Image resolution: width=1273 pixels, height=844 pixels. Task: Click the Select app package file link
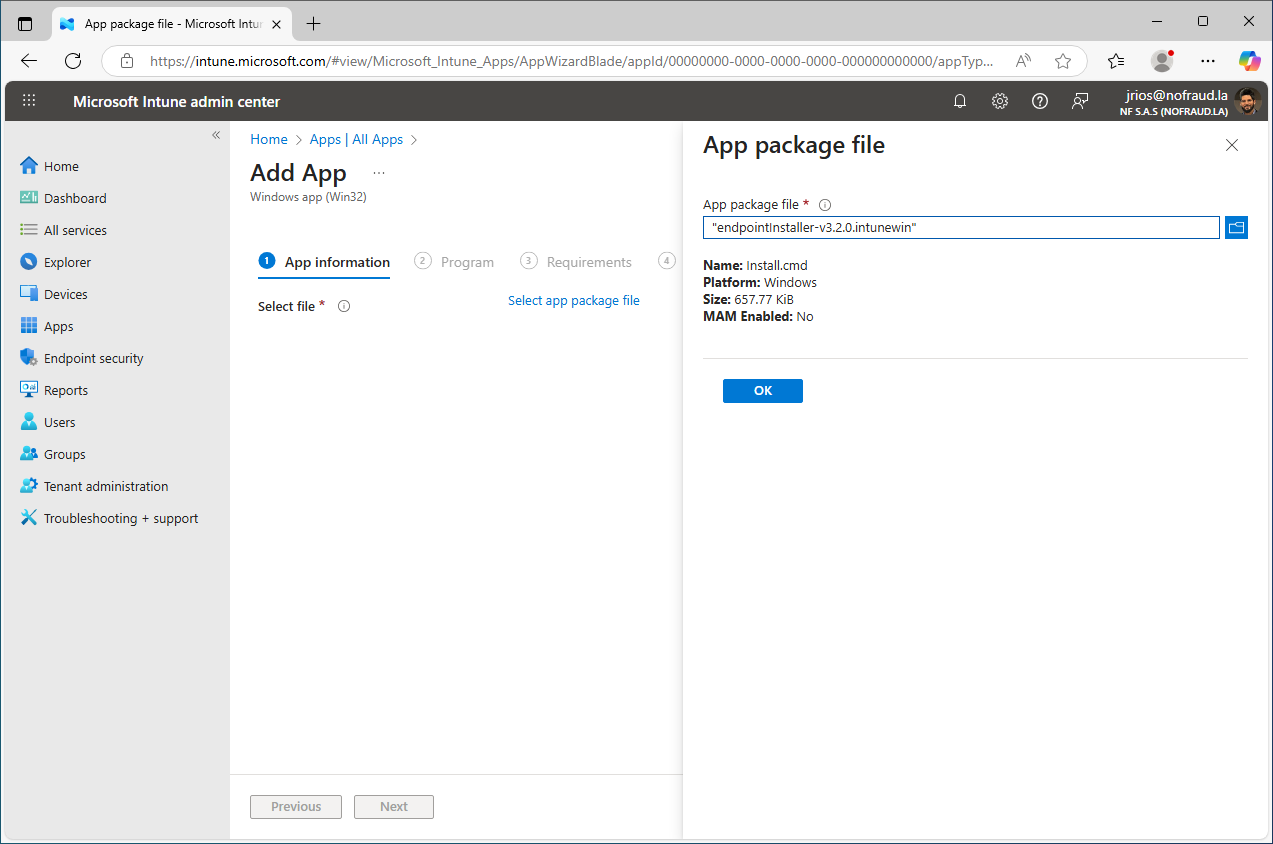[x=574, y=300]
